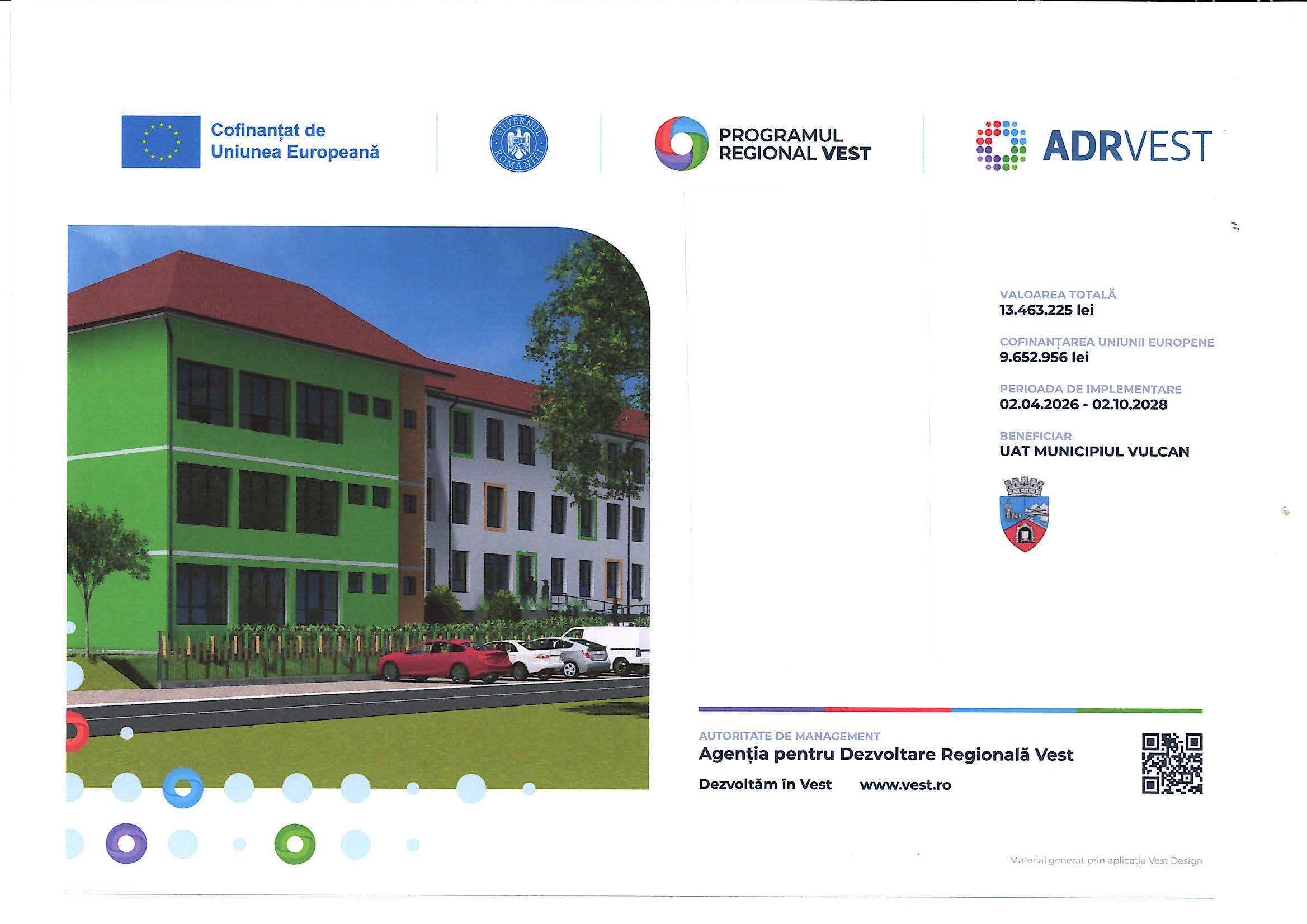Click the 'Cofinanțat de Uniunea Europeană' text
The width and height of the screenshot is (1307, 924).
(x=294, y=141)
